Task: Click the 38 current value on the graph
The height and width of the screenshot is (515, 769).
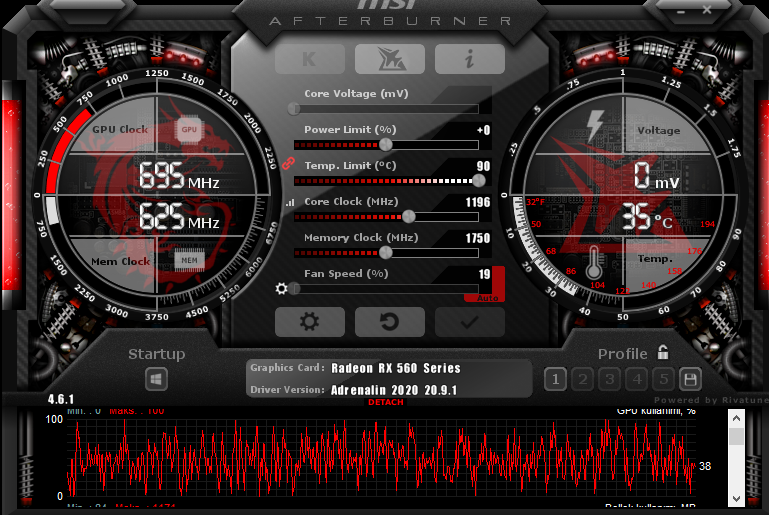Action: 705,466
